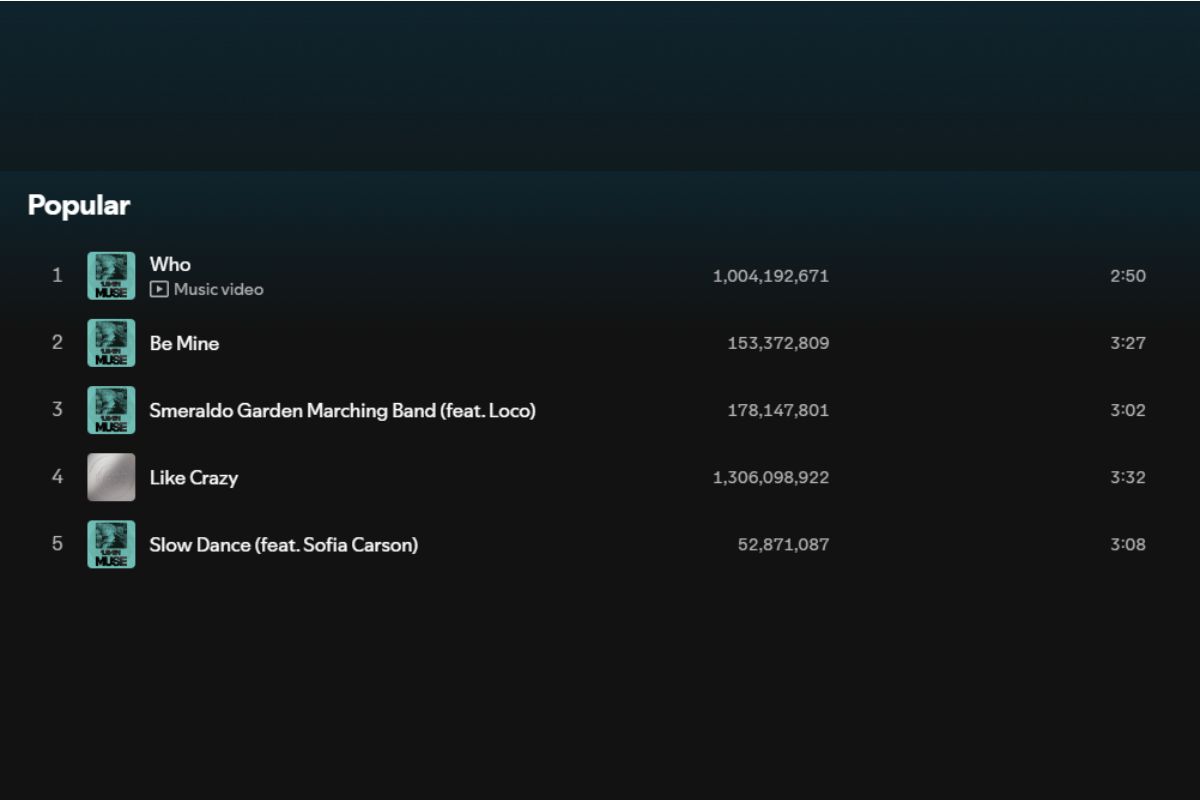Click the Music video label text

[x=218, y=290]
